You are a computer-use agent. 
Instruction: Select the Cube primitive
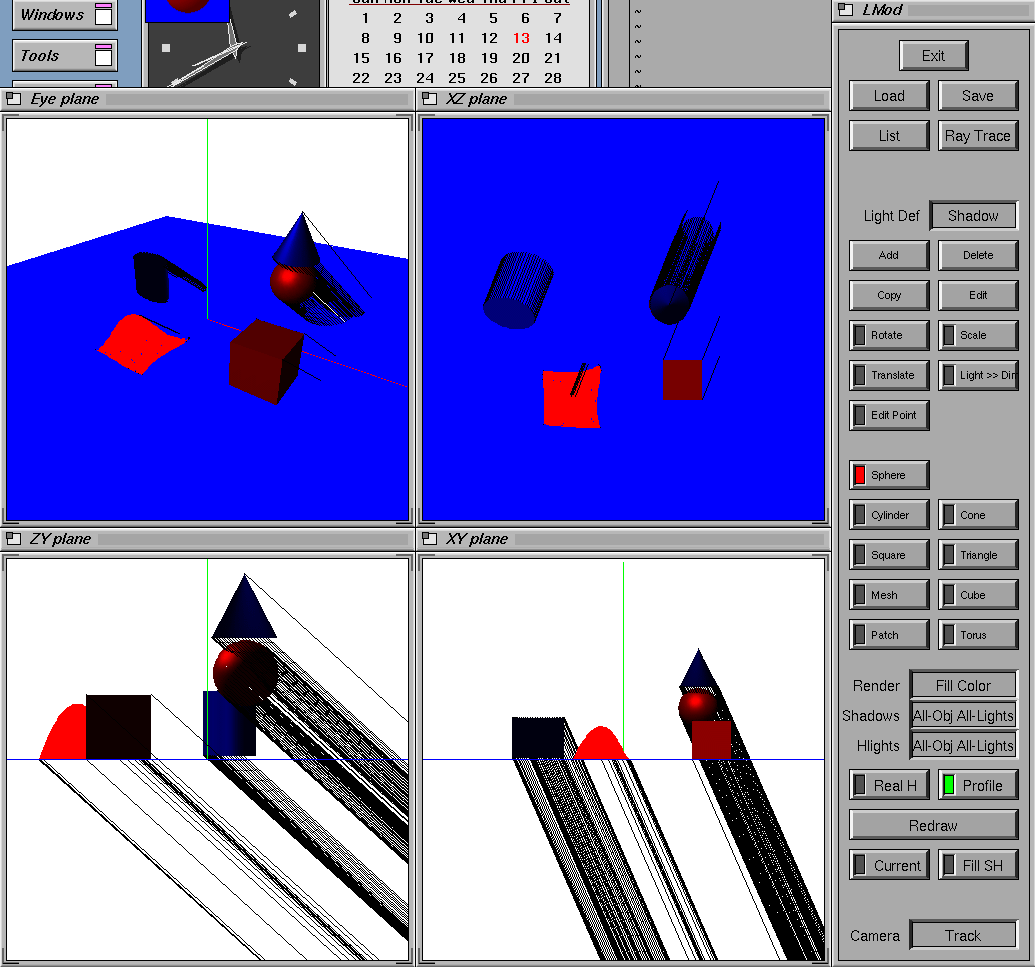978,595
